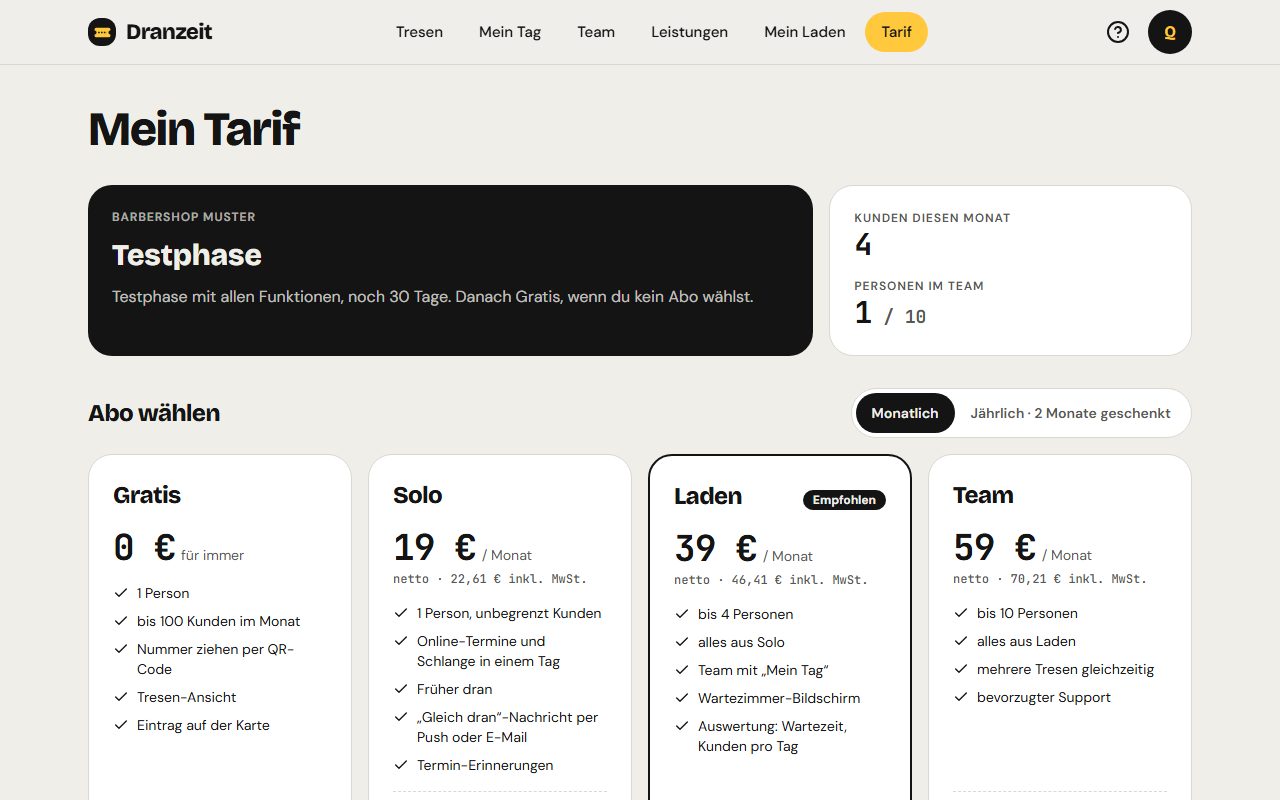
Task: Open Mein Laden in navigation
Action: 805,32
